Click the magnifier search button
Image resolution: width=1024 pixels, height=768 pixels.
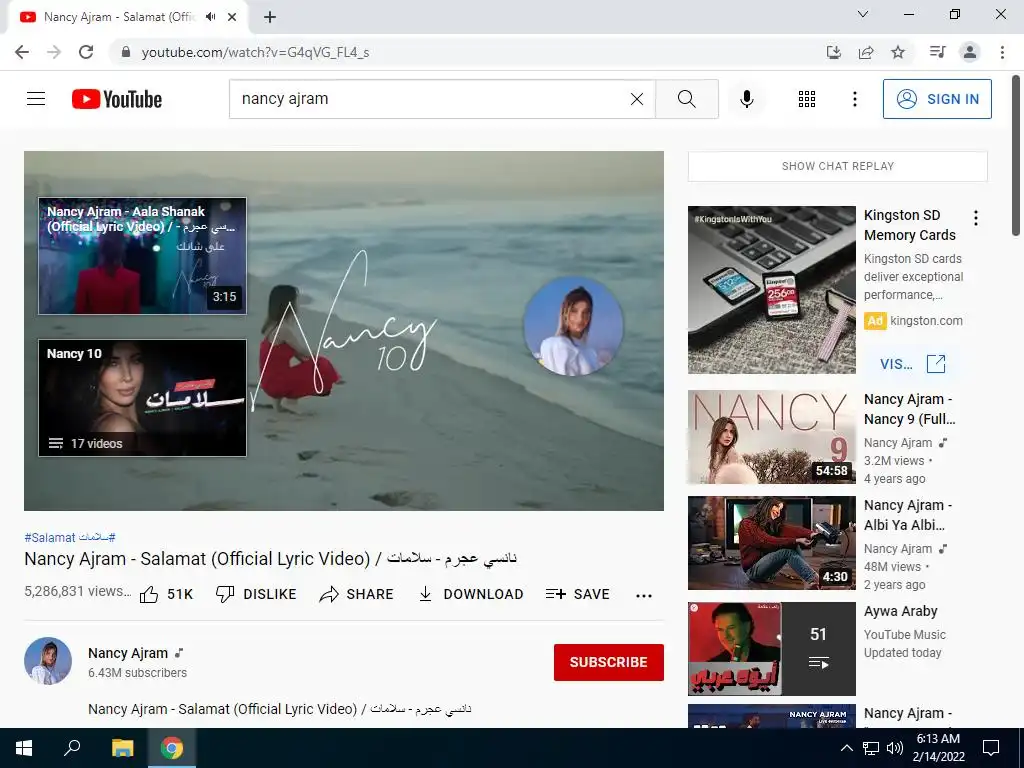686,99
